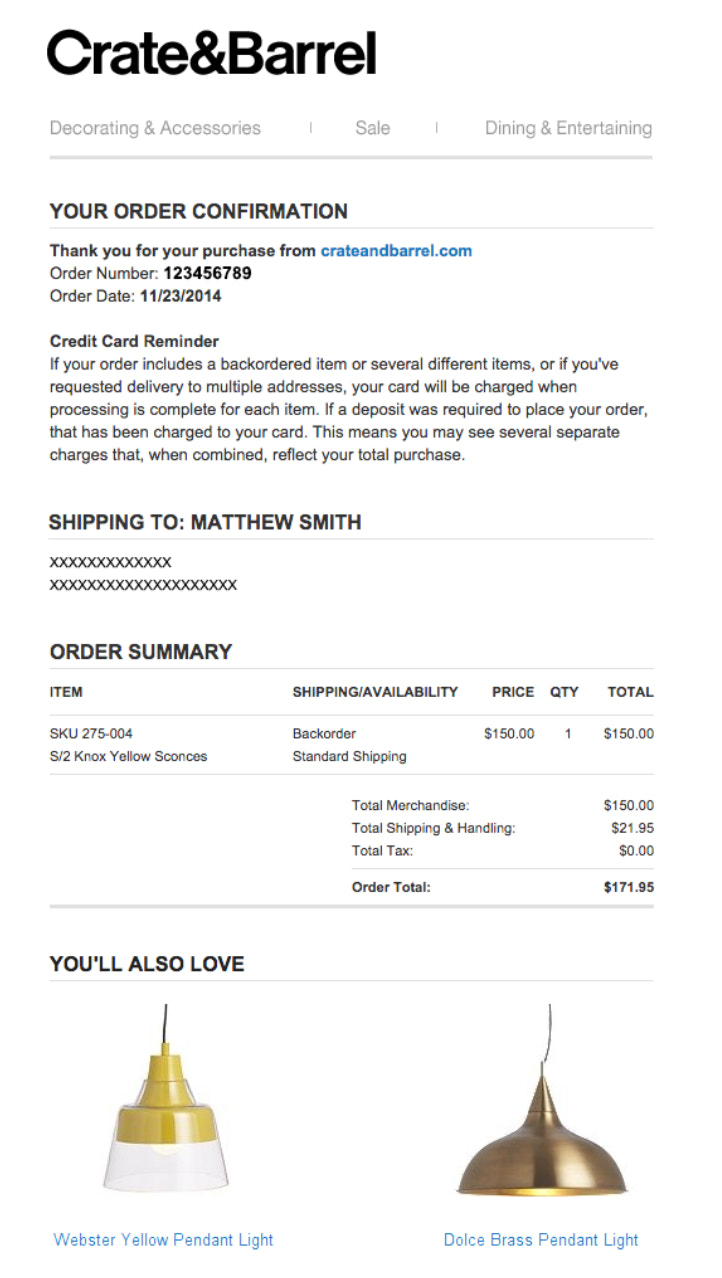Open the Dolce Brass Pendant Light product page
This screenshot has height=1278, width=722.
[x=541, y=1239]
